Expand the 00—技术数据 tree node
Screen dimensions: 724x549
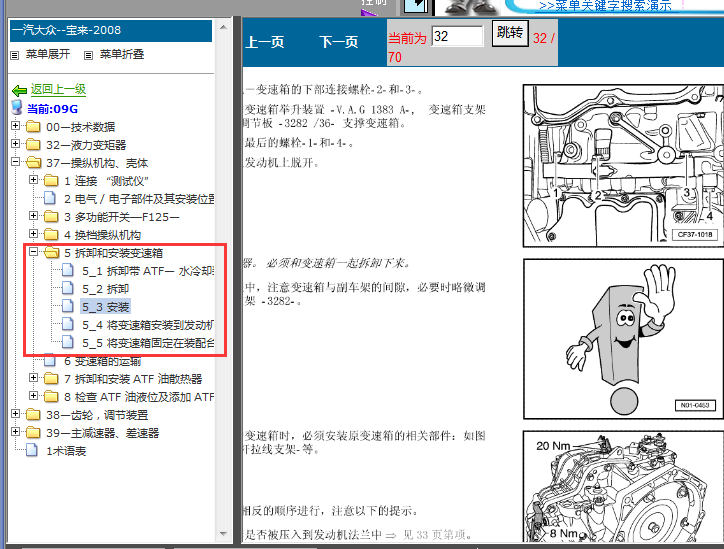click(15, 126)
